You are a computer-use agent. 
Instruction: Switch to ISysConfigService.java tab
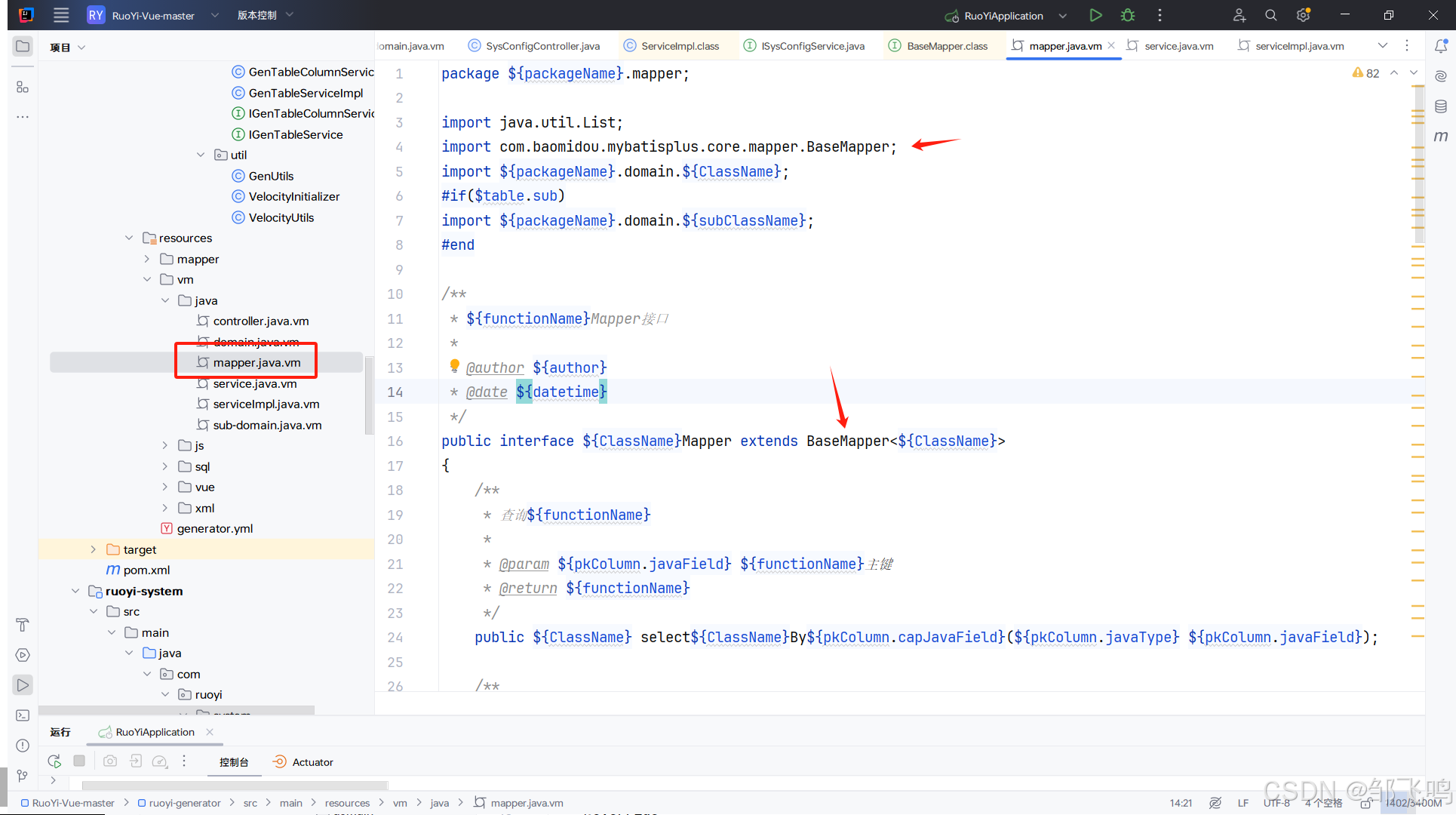(804, 46)
